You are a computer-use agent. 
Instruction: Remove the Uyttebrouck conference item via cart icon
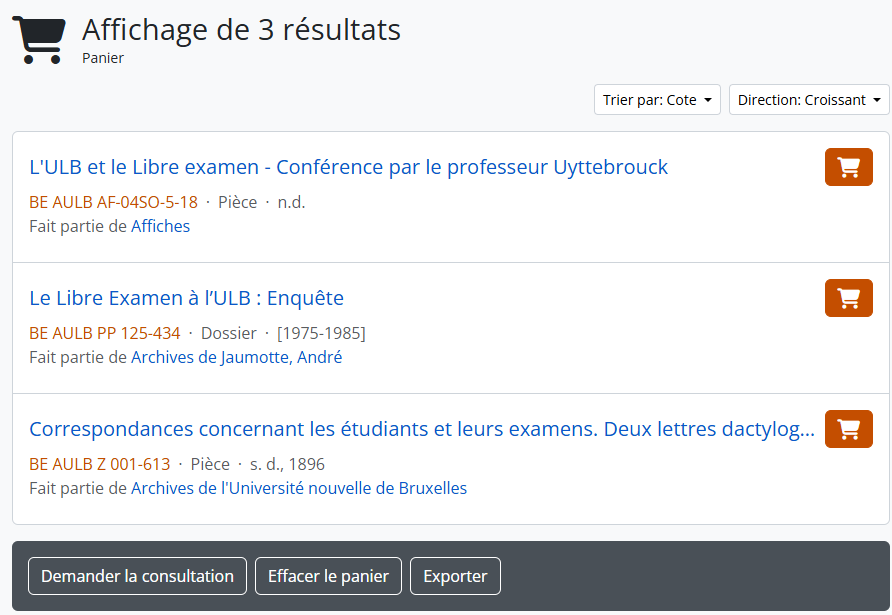click(x=848, y=167)
